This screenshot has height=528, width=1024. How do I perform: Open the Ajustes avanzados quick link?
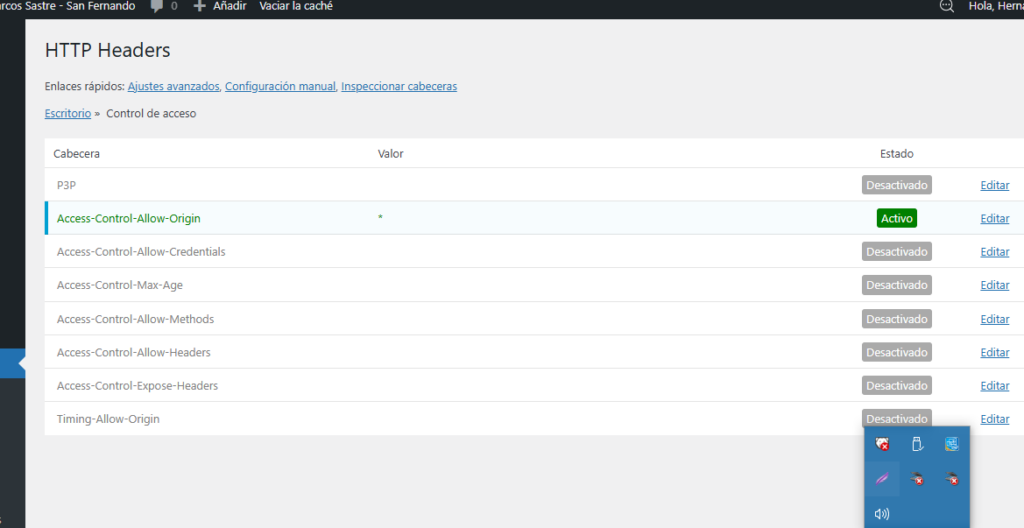(174, 87)
